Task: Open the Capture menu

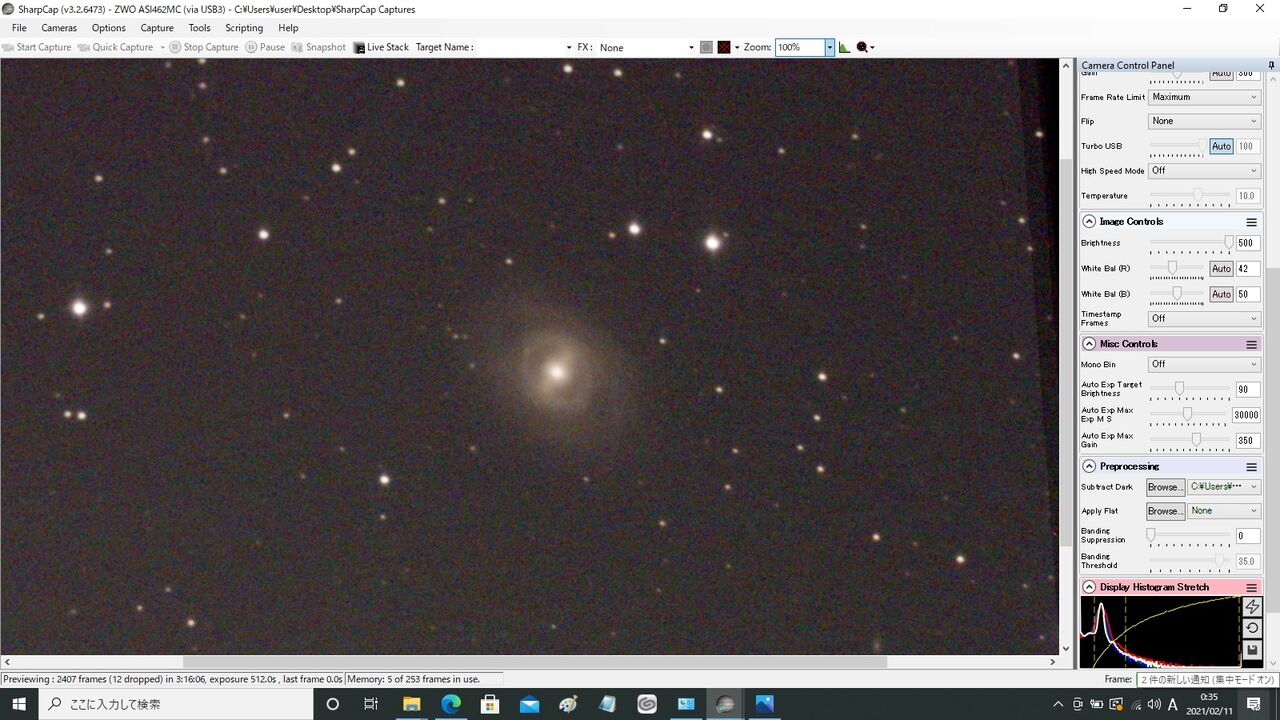Action: click(x=157, y=28)
